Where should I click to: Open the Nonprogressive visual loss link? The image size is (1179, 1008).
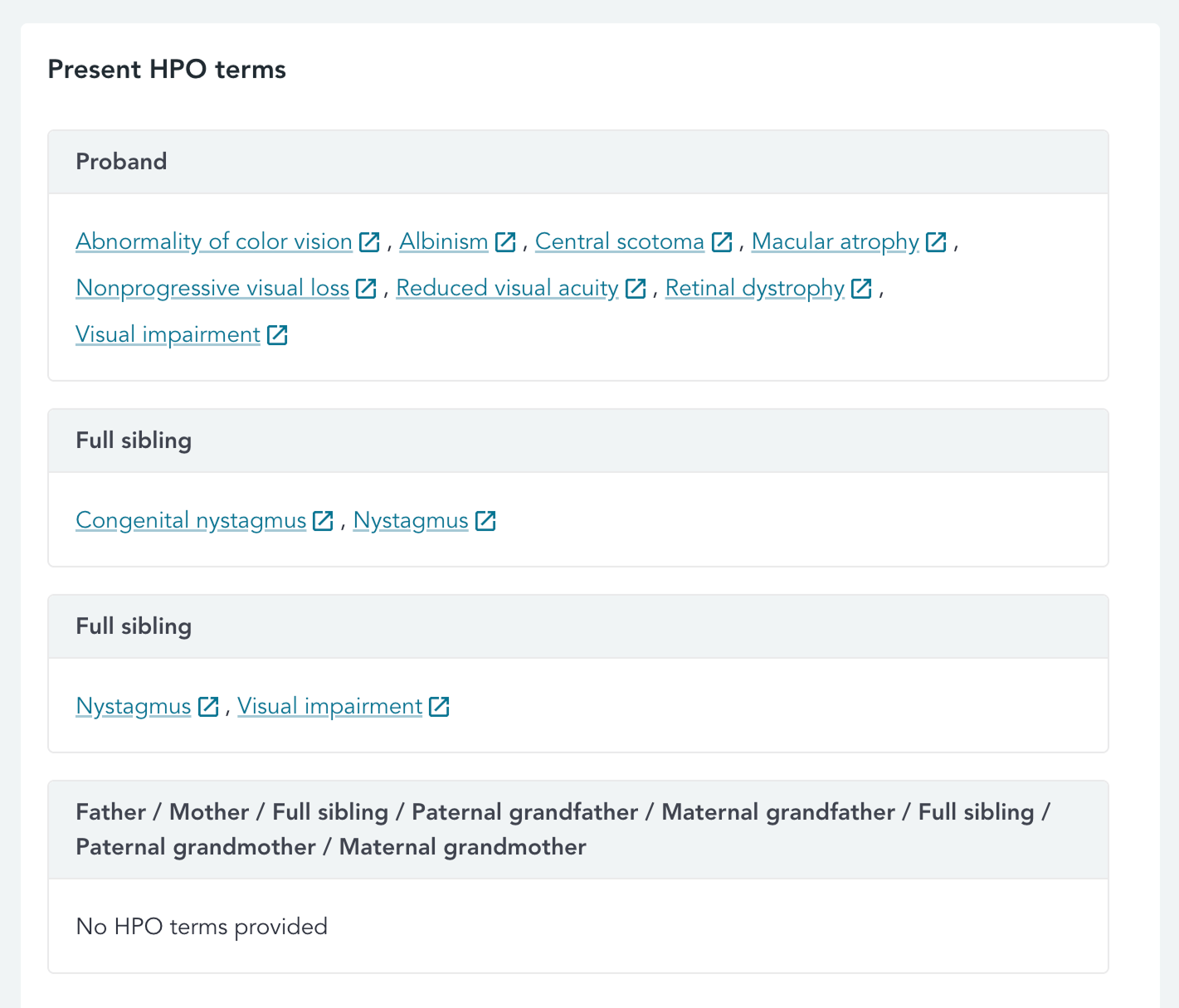coord(212,288)
